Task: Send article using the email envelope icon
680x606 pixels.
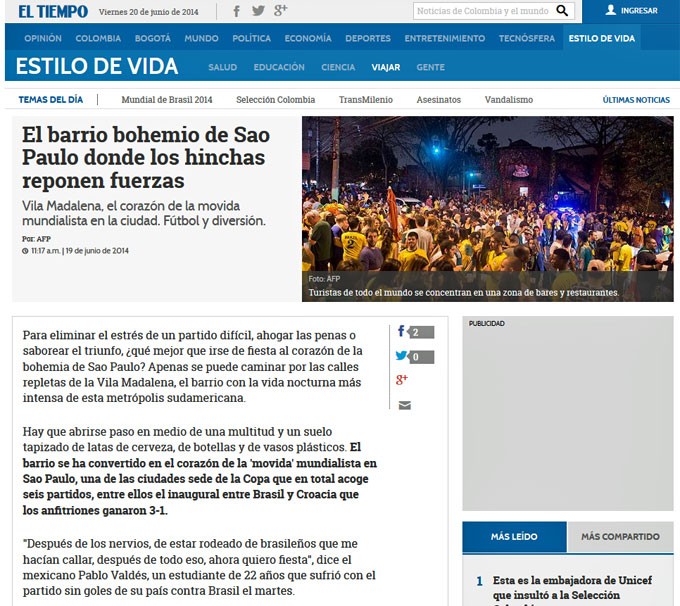Action: pyautogui.click(x=404, y=405)
